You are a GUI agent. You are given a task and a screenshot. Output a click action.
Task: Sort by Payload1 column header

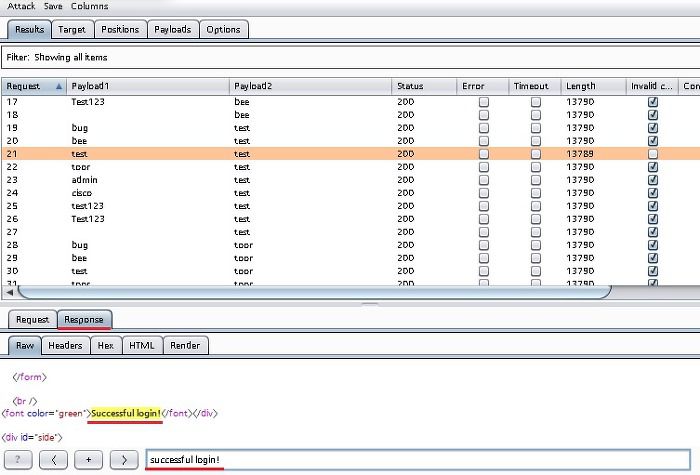pyautogui.click(x=148, y=86)
